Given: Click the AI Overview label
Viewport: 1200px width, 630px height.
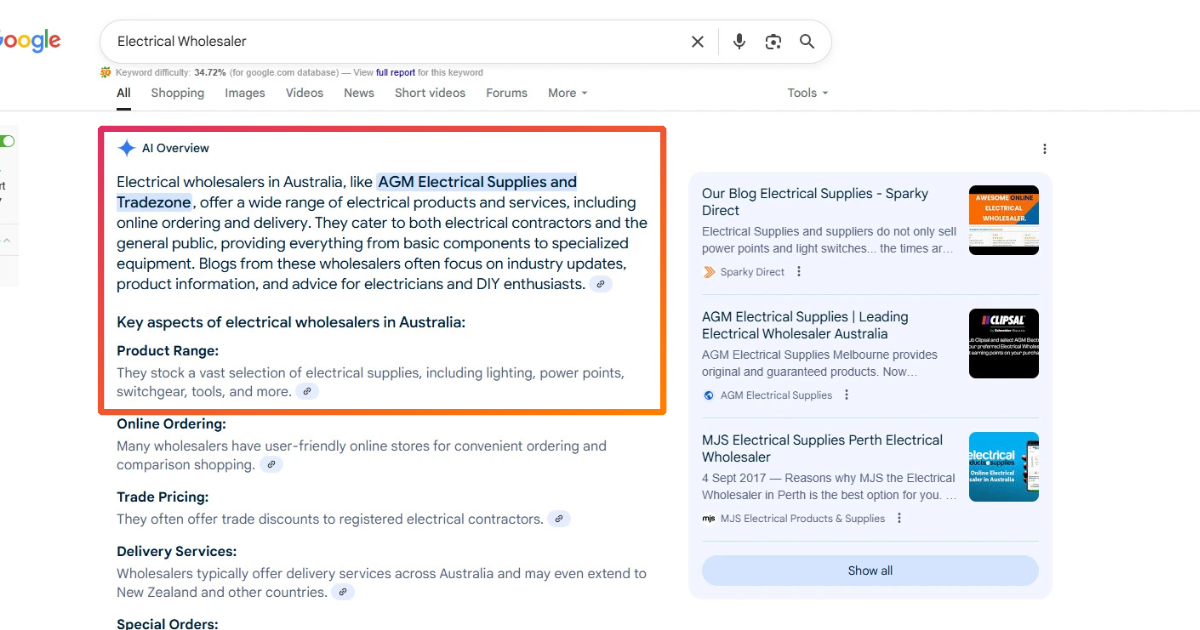Looking at the screenshot, I should (x=176, y=148).
